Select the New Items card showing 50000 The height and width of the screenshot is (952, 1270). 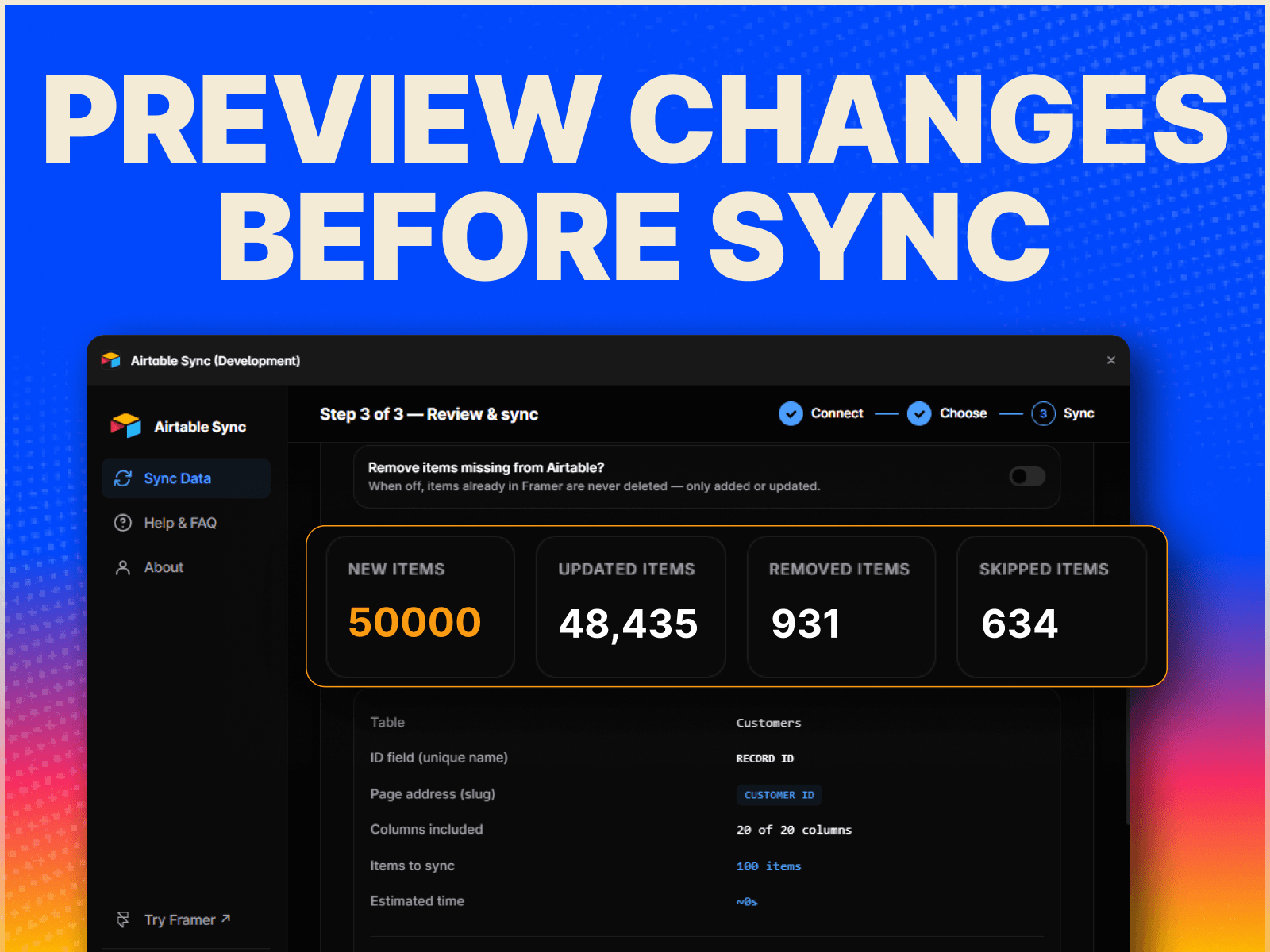click(x=421, y=607)
